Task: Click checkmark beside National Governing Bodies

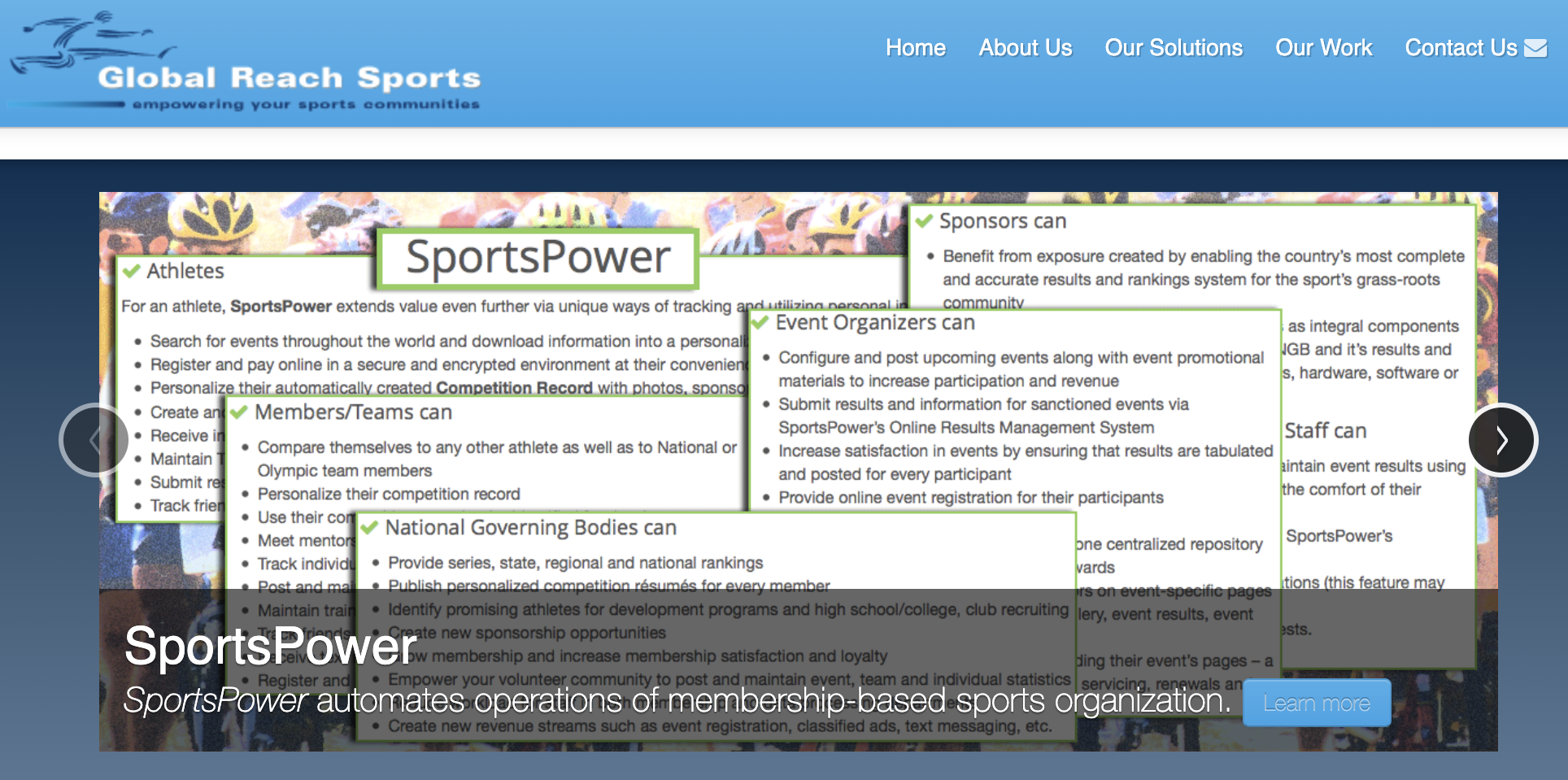Action: [x=370, y=528]
